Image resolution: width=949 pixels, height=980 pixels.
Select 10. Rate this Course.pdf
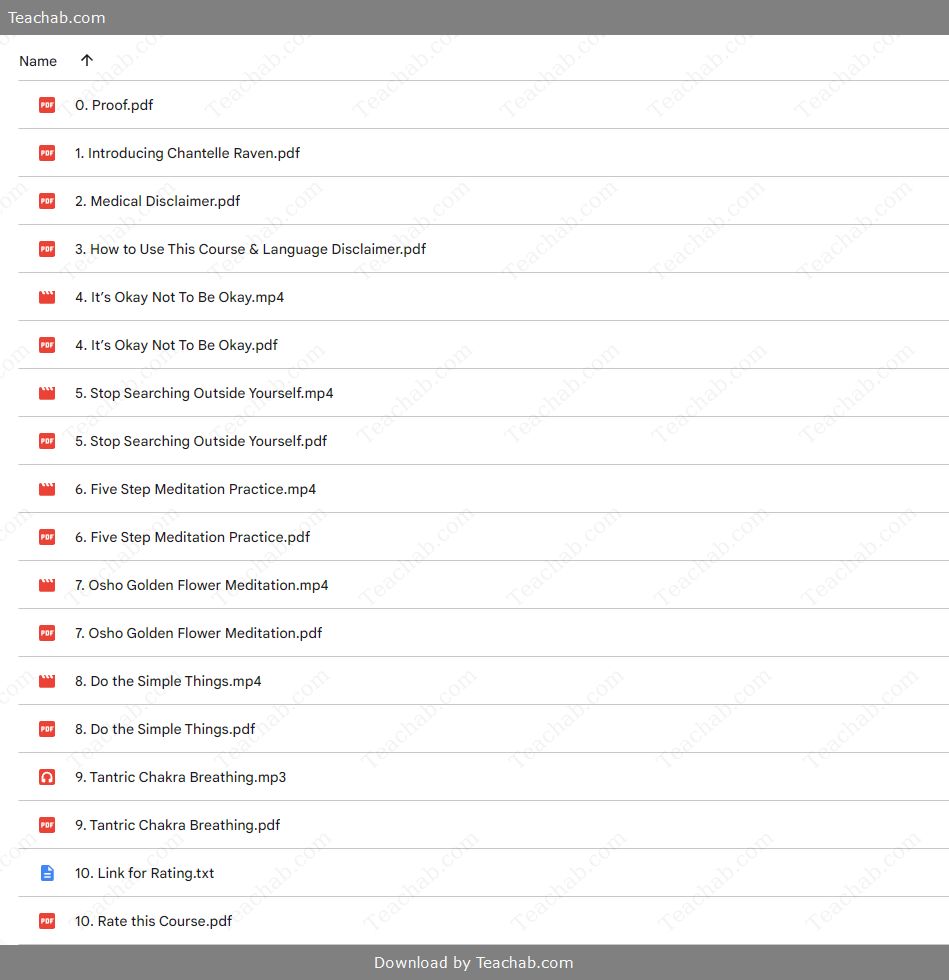[154, 921]
